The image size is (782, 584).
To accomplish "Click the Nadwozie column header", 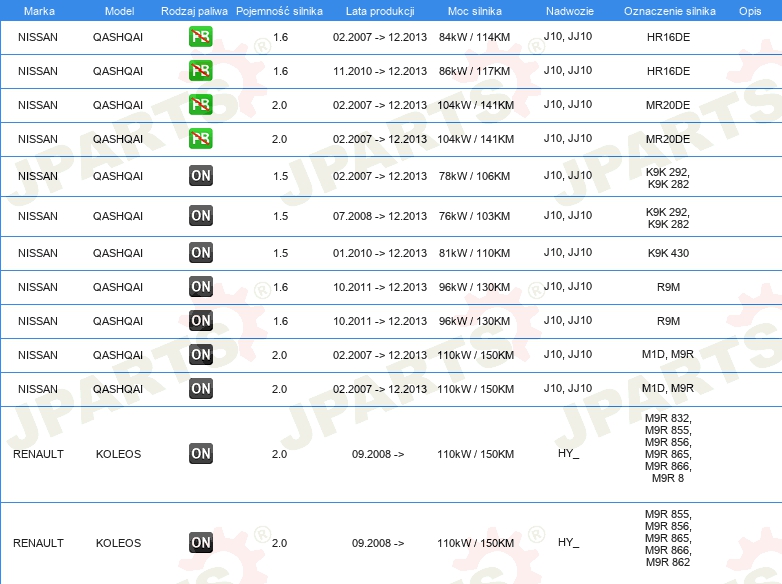I will pyautogui.click(x=570, y=11).
